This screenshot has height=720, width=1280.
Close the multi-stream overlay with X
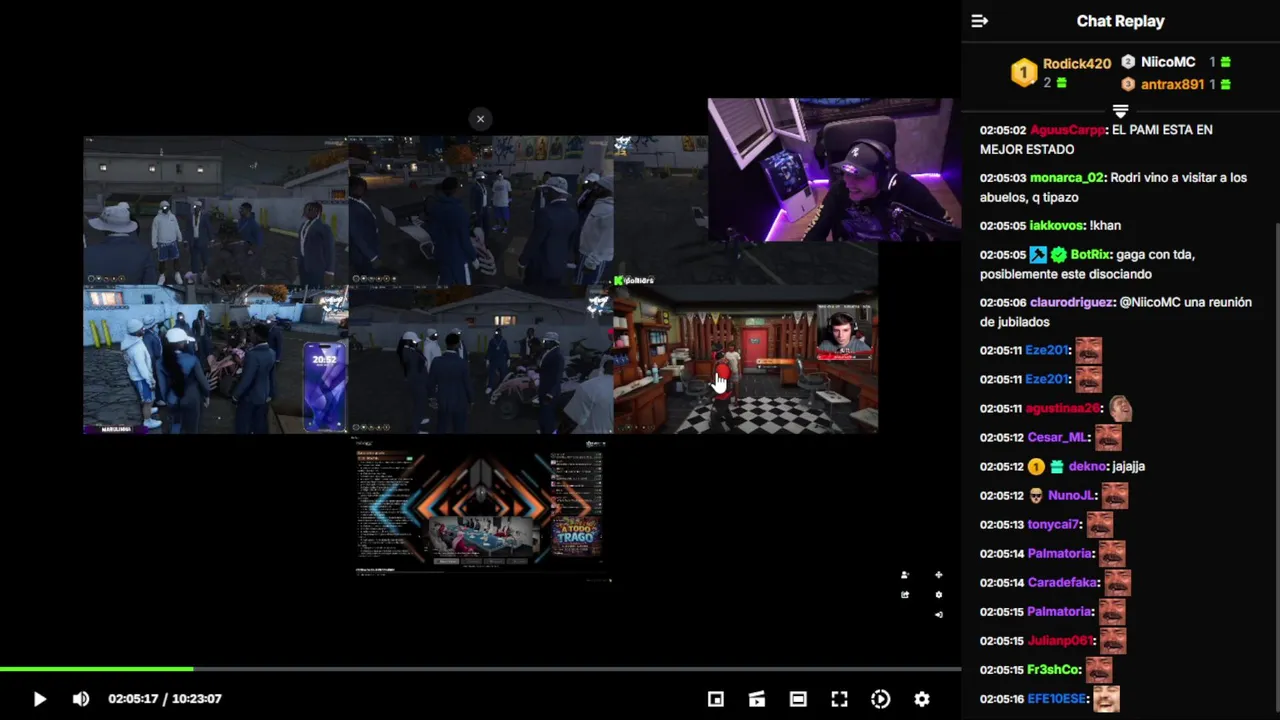click(480, 119)
